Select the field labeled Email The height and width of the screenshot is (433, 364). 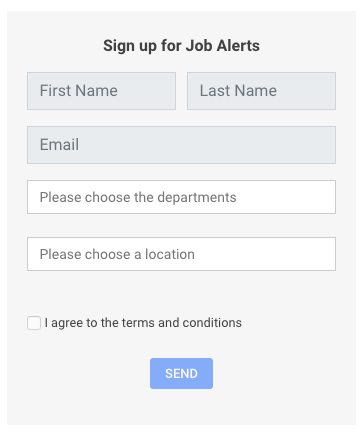(x=181, y=145)
